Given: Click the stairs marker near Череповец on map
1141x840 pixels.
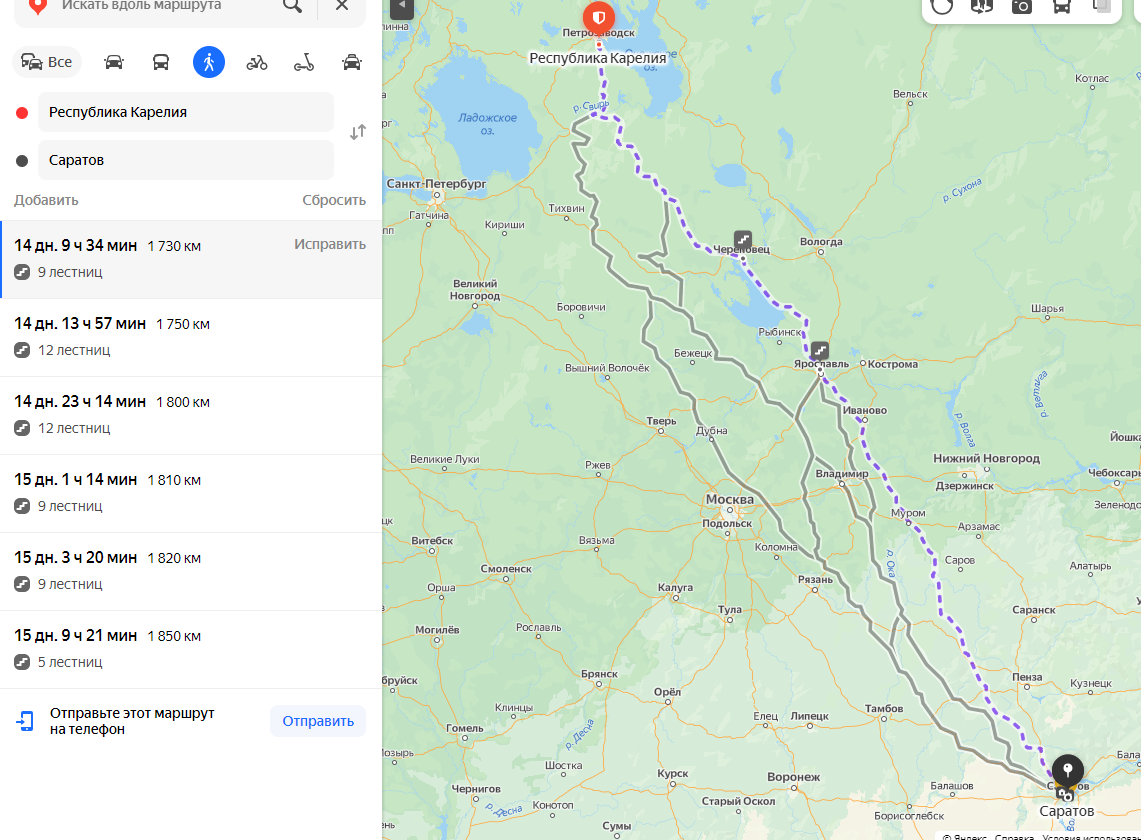Looking at the screenshot, I should [x=742, y=239].
